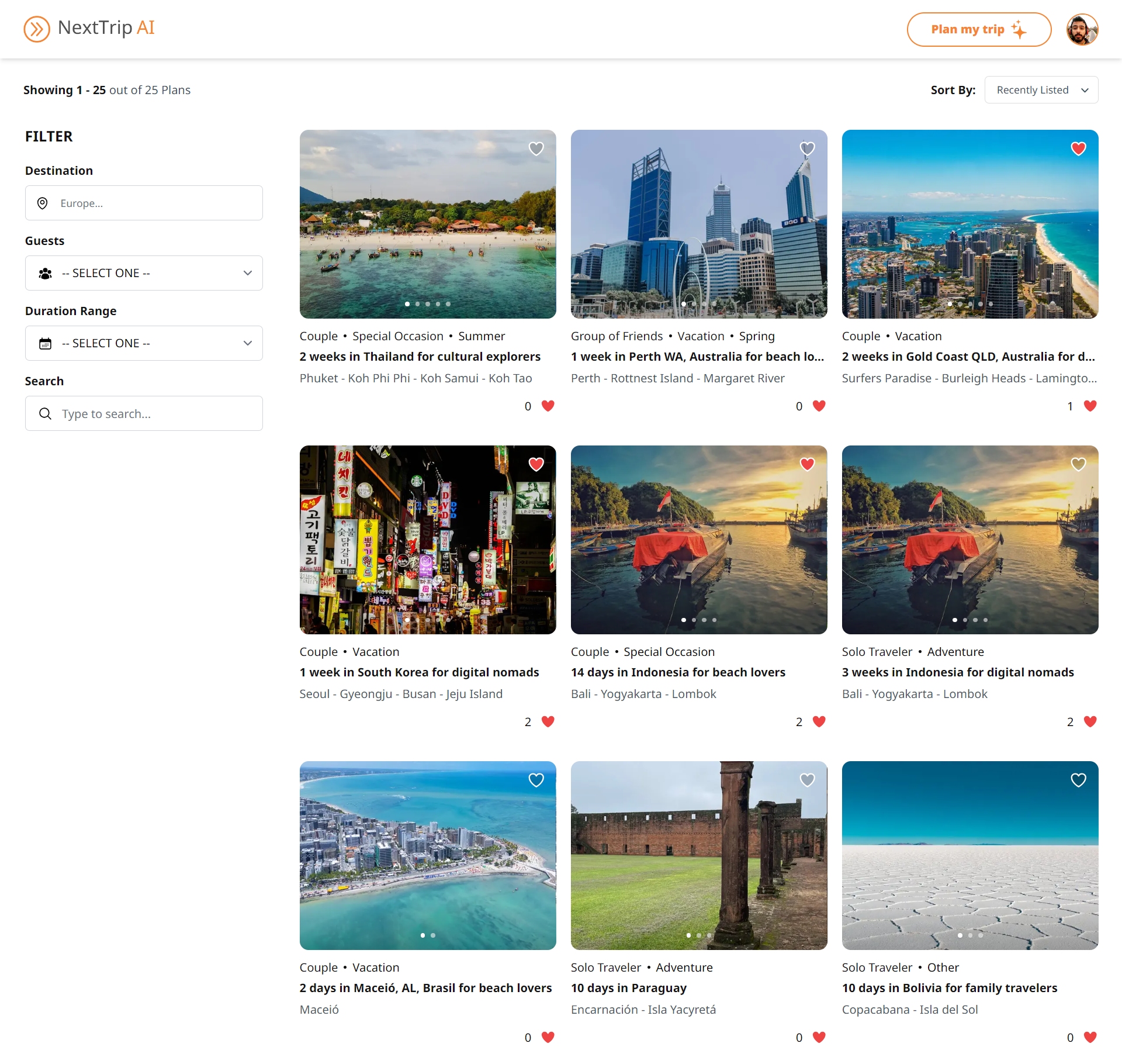Toggle favorite heart on Paraguay plan image

click(x=807, y=780)
